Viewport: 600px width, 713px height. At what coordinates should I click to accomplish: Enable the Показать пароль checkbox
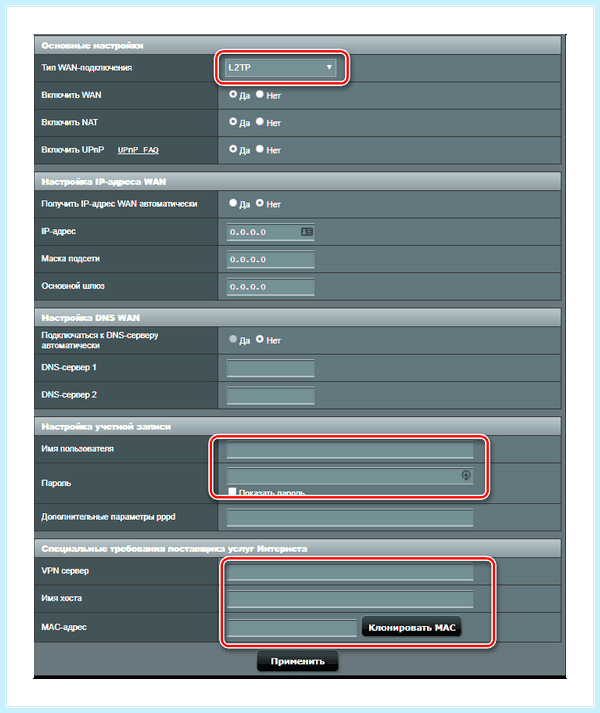tap(232, 492)
